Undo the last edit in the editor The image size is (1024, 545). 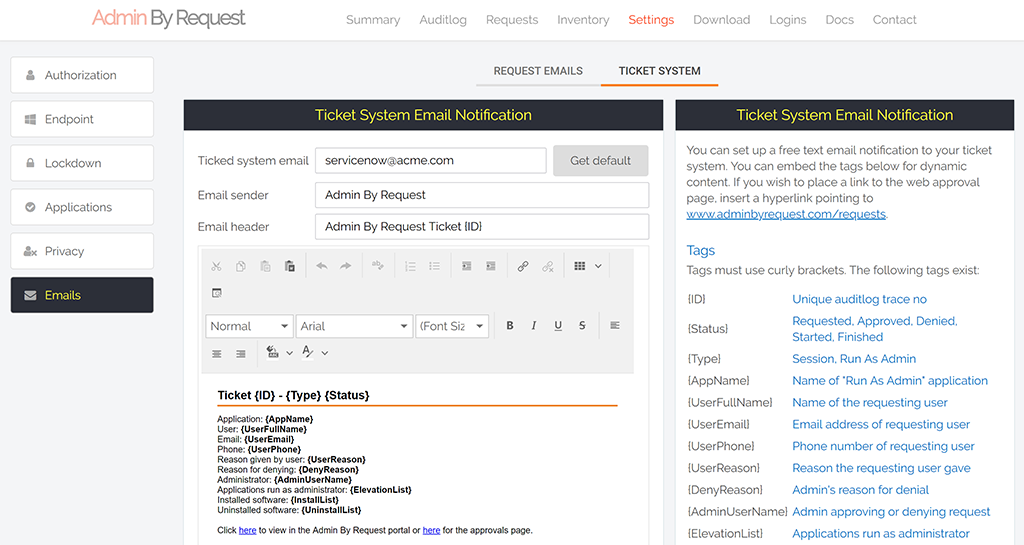(x=321, y=266)
